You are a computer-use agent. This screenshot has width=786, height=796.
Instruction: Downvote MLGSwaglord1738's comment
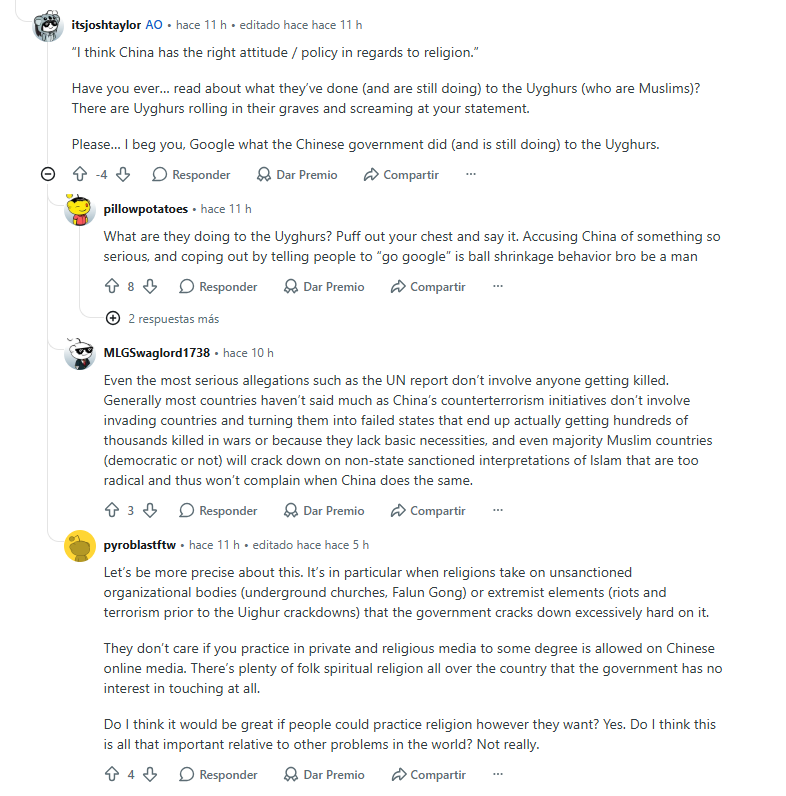(150, 511)
